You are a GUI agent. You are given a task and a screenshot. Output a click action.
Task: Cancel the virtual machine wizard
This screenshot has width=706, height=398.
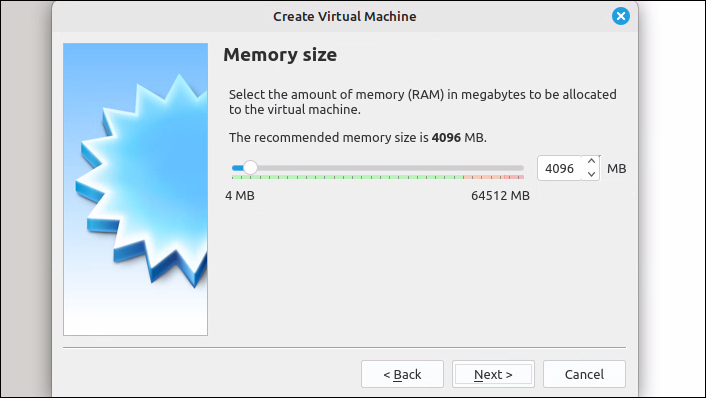click(584, 374)
